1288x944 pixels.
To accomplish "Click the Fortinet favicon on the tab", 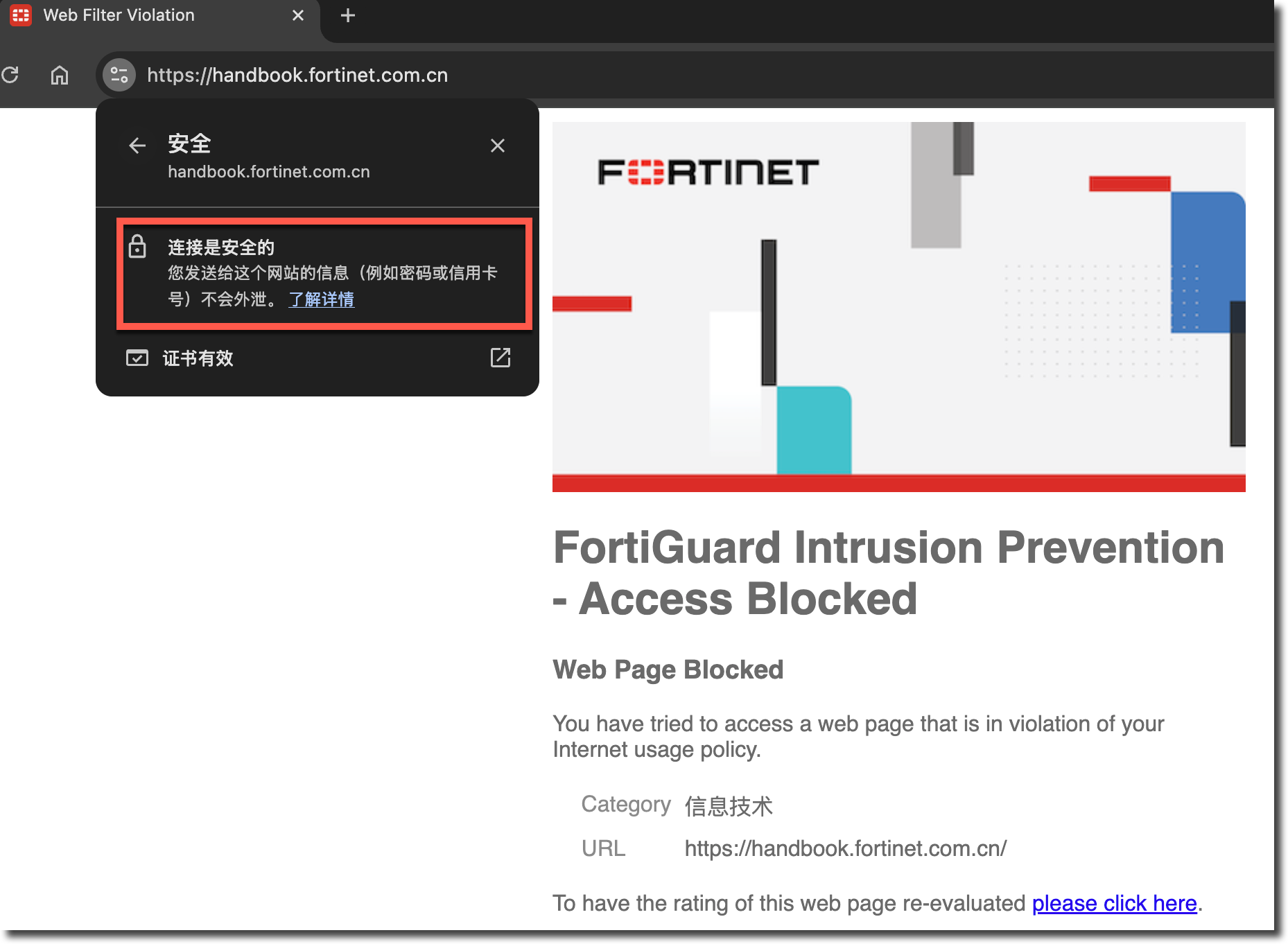I will [x=21, y=15].
